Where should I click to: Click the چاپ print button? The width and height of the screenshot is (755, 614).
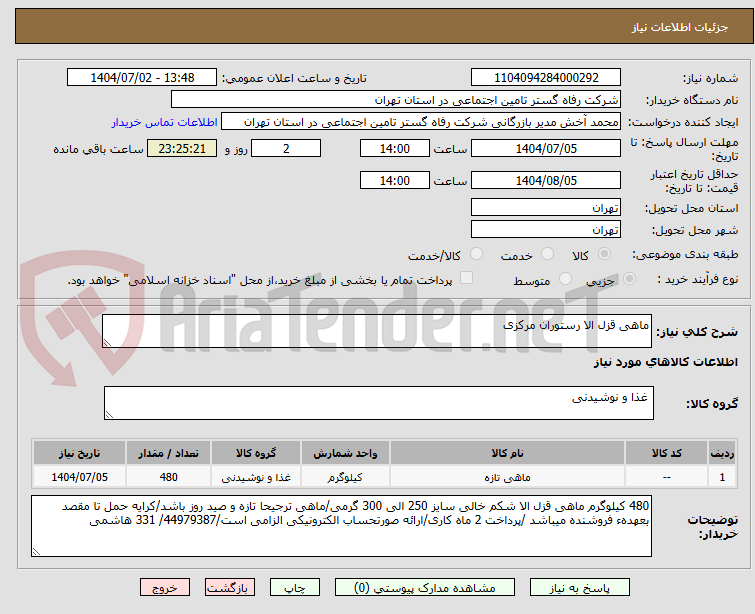(x=295, y=588)
